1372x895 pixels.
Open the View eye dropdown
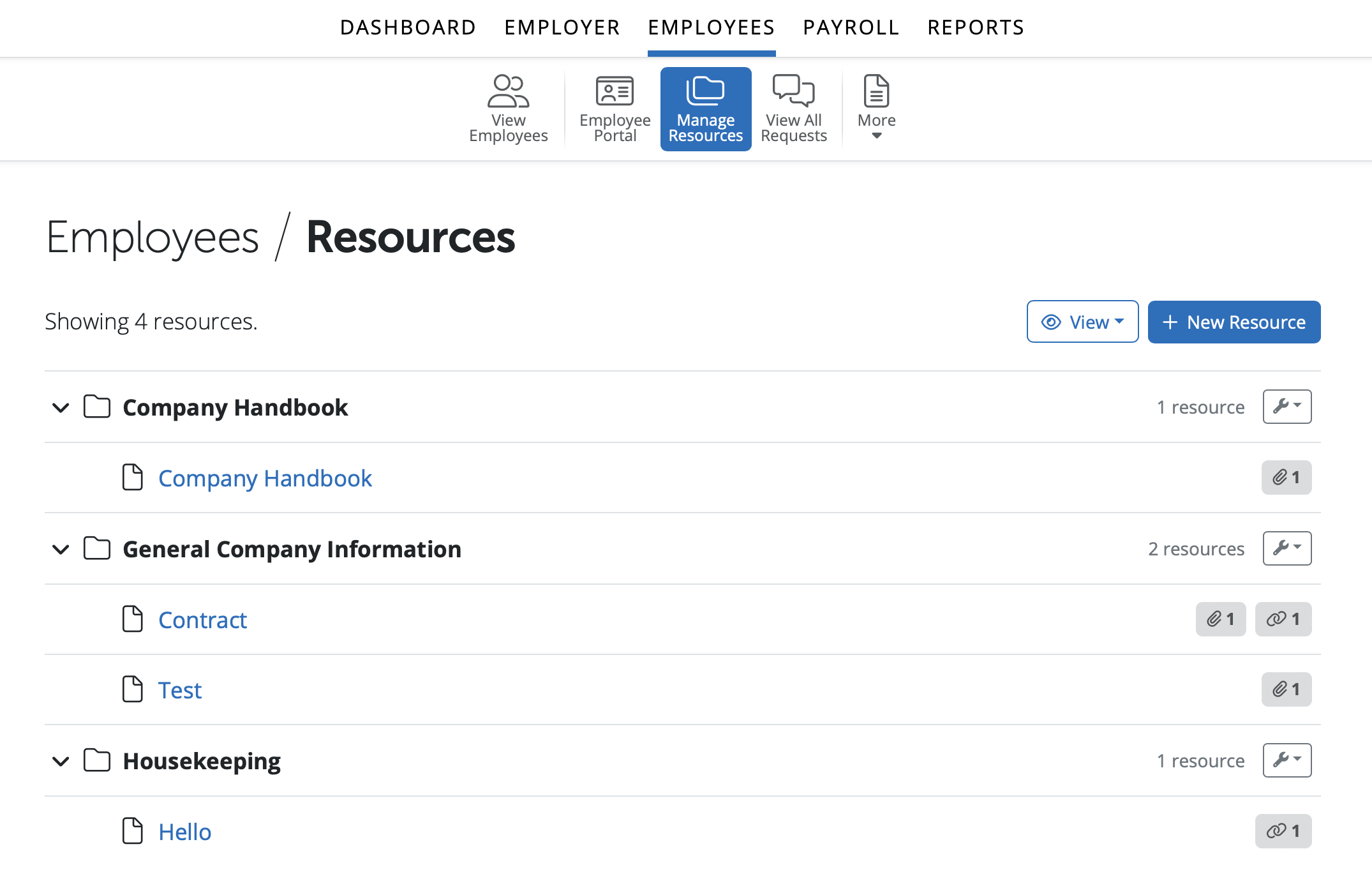[x=1082, y=322]
